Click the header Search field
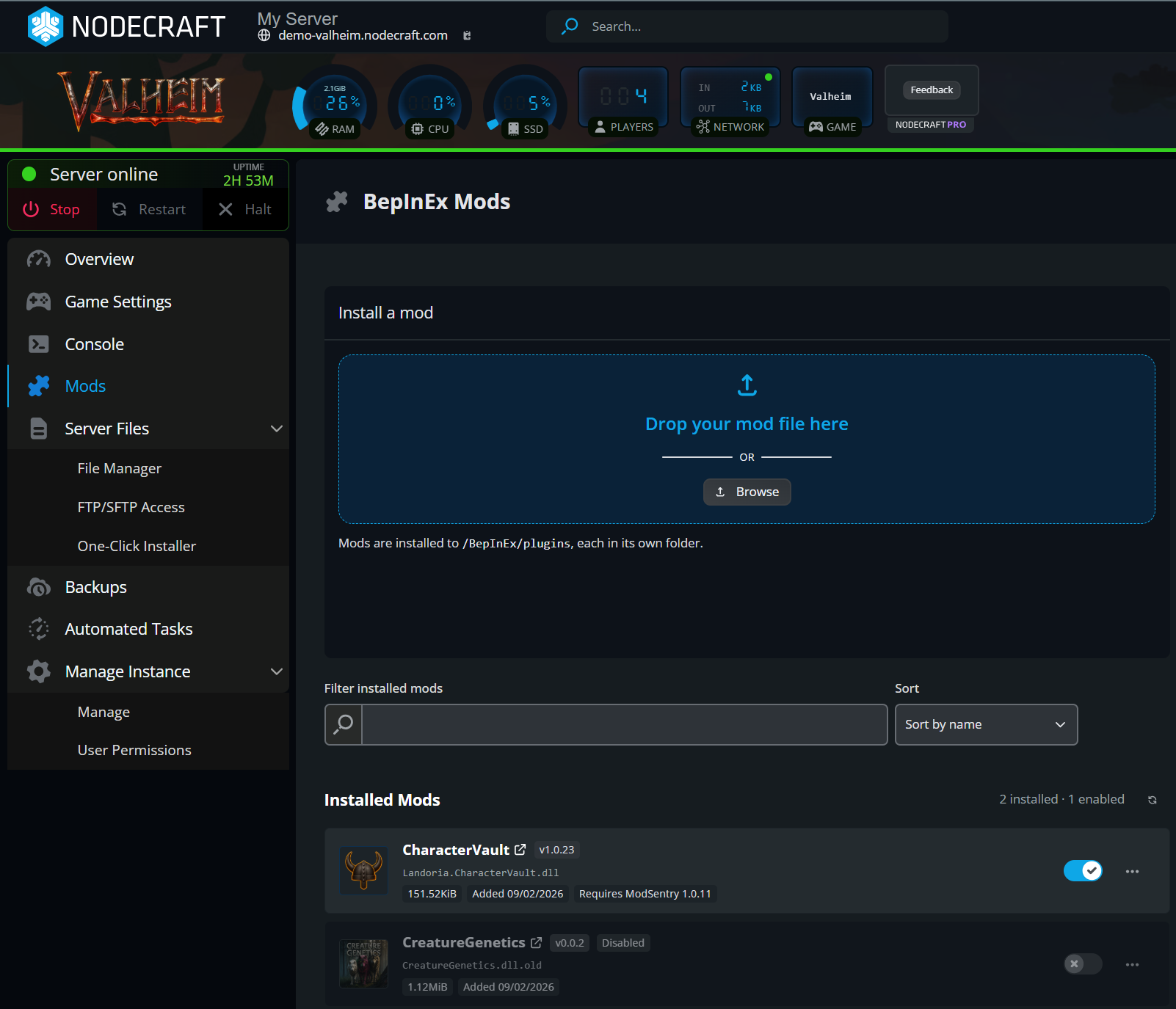This screenshot has width=1176, height=1009. point(747,26)
